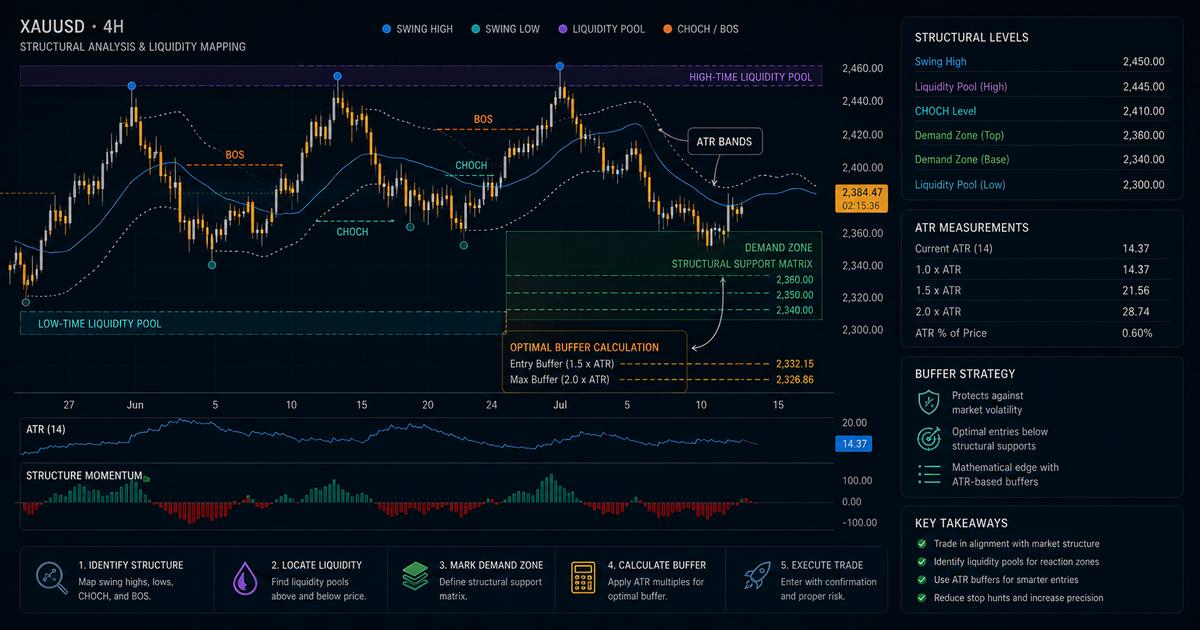Click the CHOCH / BOS legend dot

[x=666, y=29]
